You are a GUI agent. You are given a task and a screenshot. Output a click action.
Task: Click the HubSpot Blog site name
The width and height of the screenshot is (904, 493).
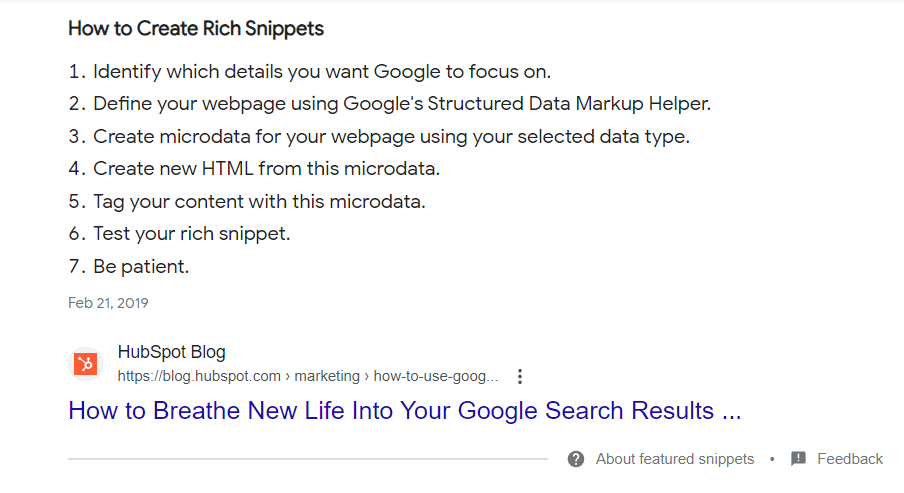point(171,352)
